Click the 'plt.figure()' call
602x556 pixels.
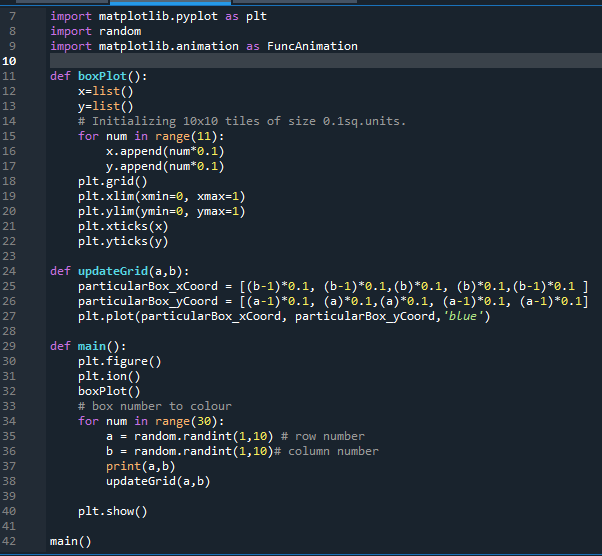coord(120,361)
